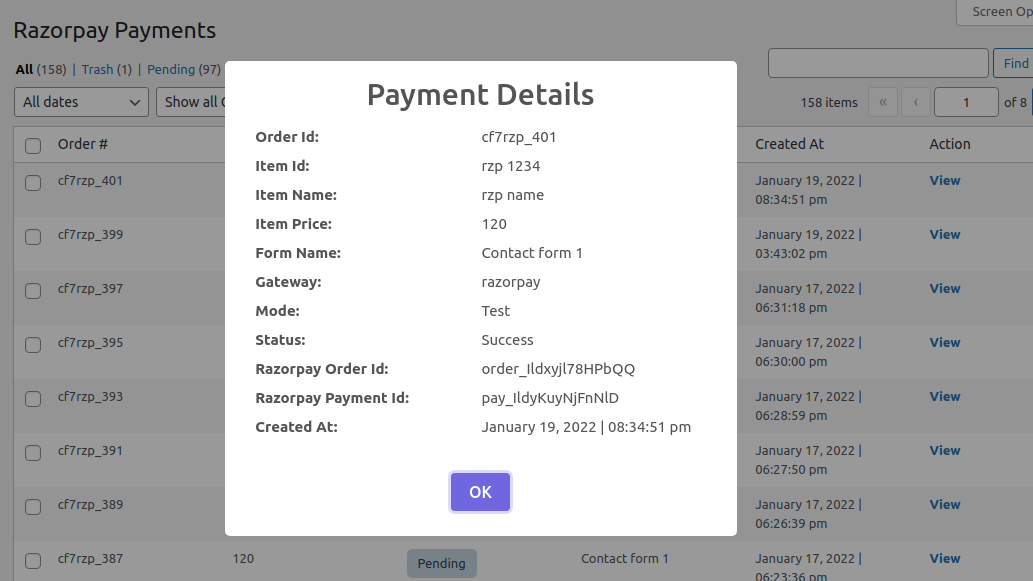This screenshot has height=581, width=1033.
Task: View details of order cf7rzp_395
Action: [945, 343]
